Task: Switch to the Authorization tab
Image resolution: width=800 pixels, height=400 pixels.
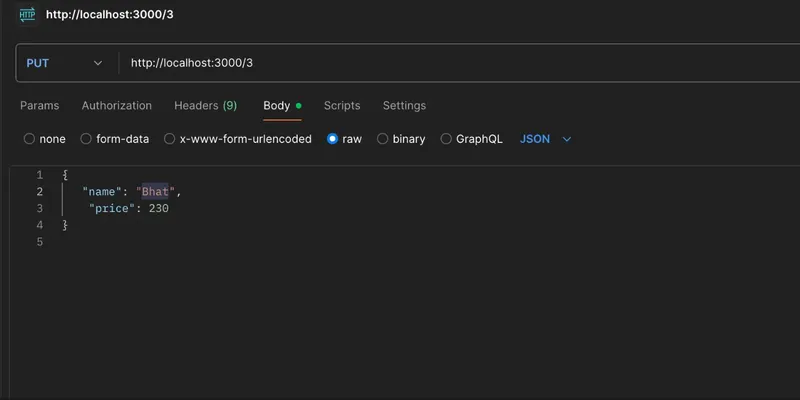Action: 117,106
